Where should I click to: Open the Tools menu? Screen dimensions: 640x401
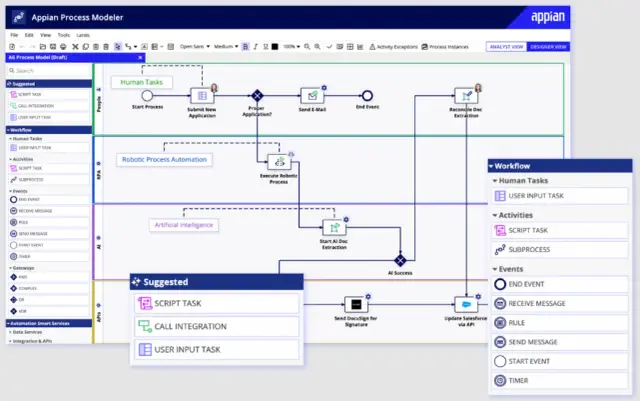tap(64, 35)
